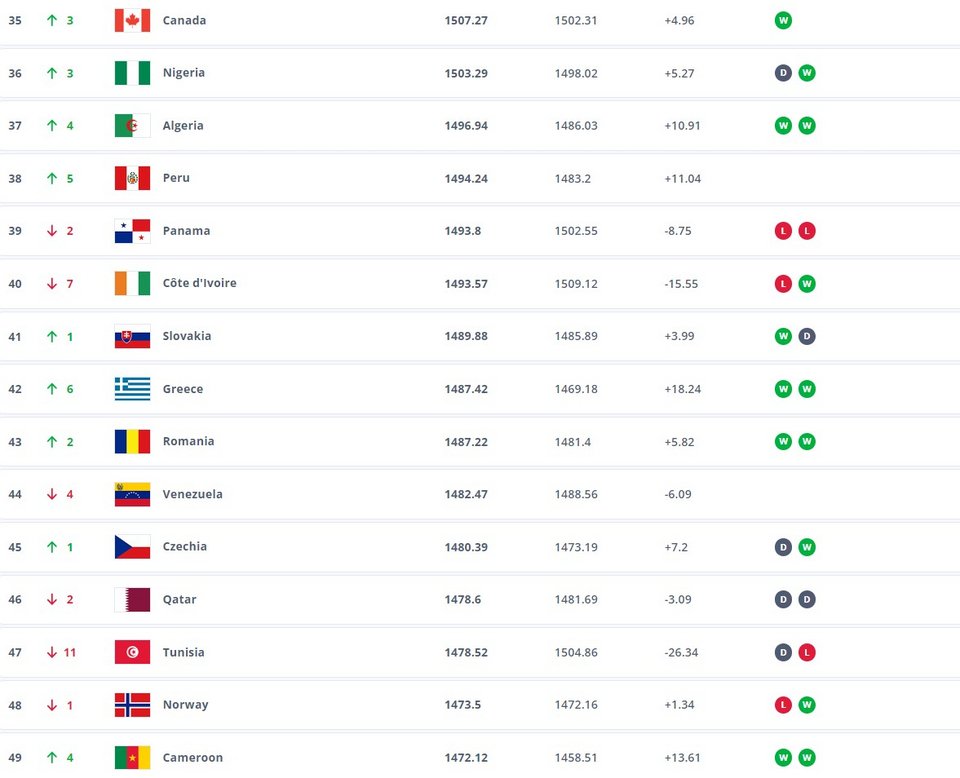Click the Norway flag icon

132,705
